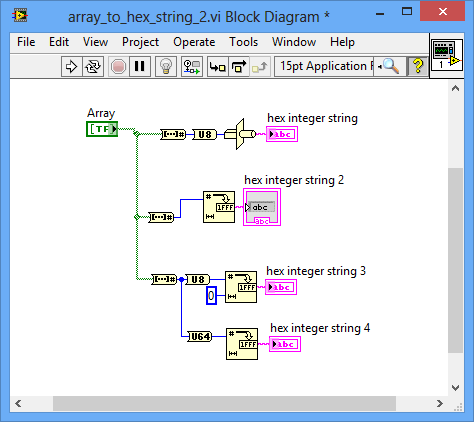Click the 'hex integer string' top label
Image resolution: width=474 pixels, height=422 pixels.
[x=312, y=118]
